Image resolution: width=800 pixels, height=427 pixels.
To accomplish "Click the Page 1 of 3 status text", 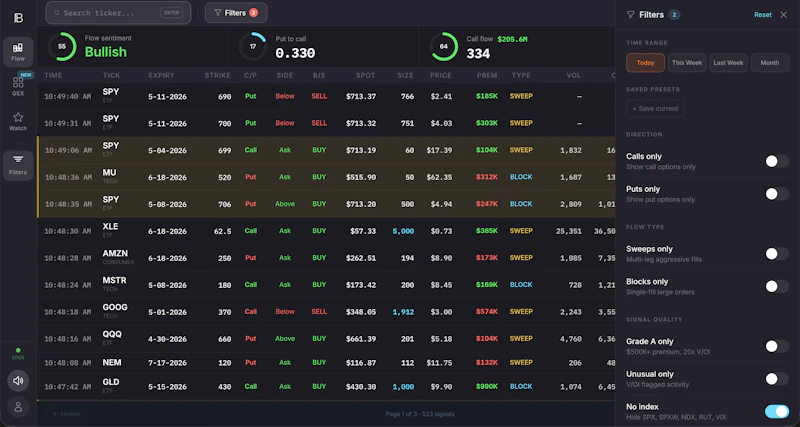I will click(420, 414).
